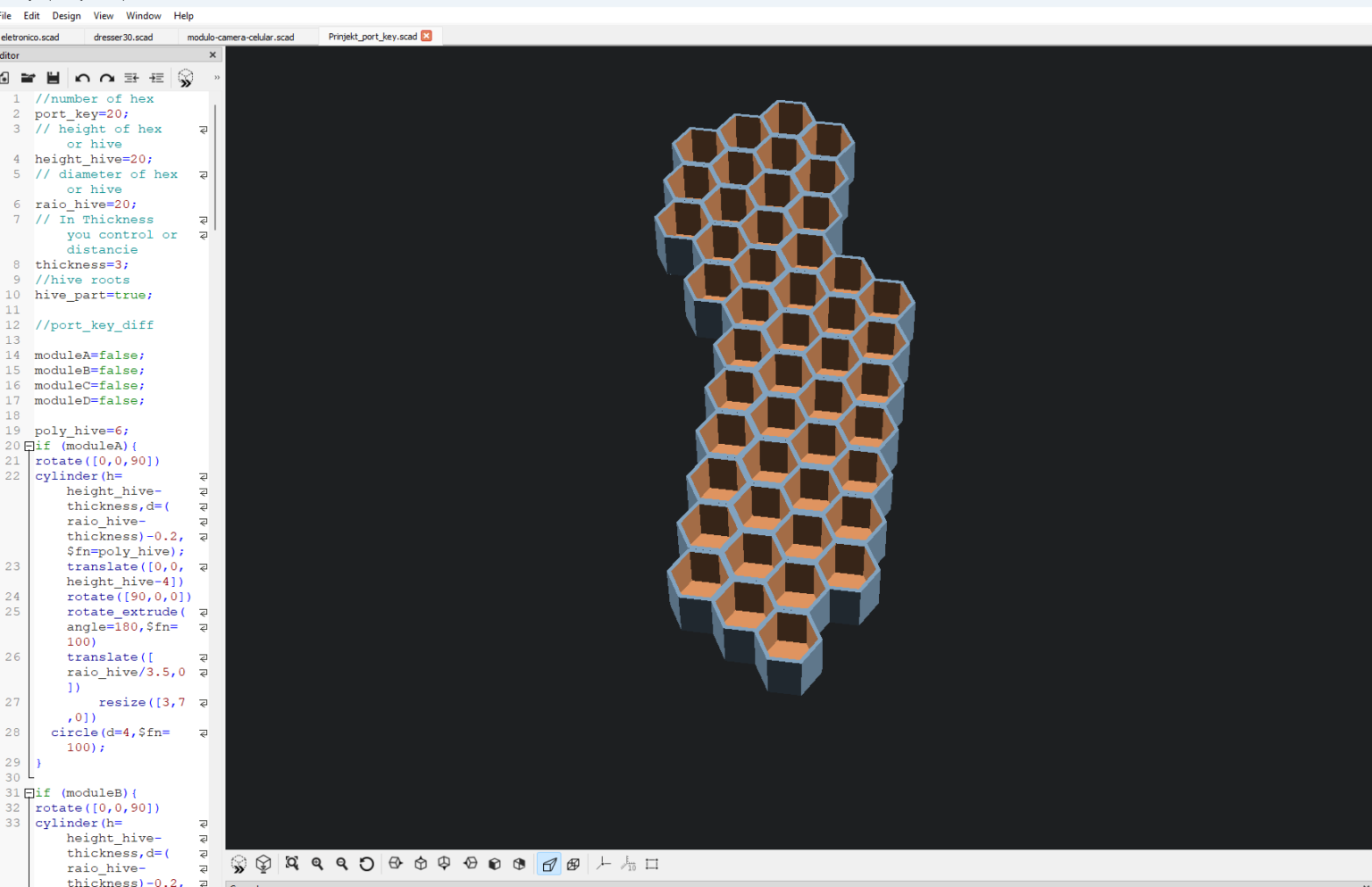
Task: Run Preview from the viewer toolbar
Action: click(238, 864)
